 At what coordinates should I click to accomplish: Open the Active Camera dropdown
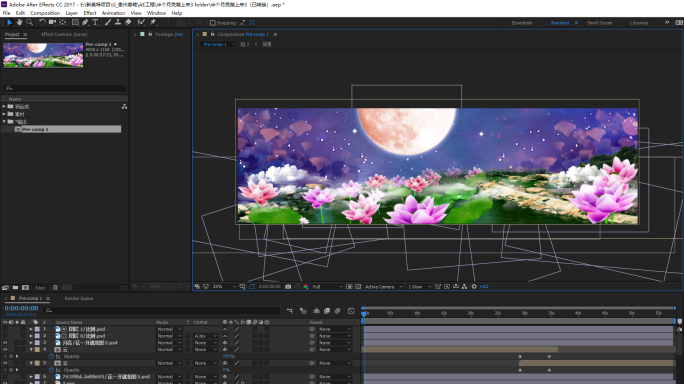pyautogui.click(x=383, y=287)
